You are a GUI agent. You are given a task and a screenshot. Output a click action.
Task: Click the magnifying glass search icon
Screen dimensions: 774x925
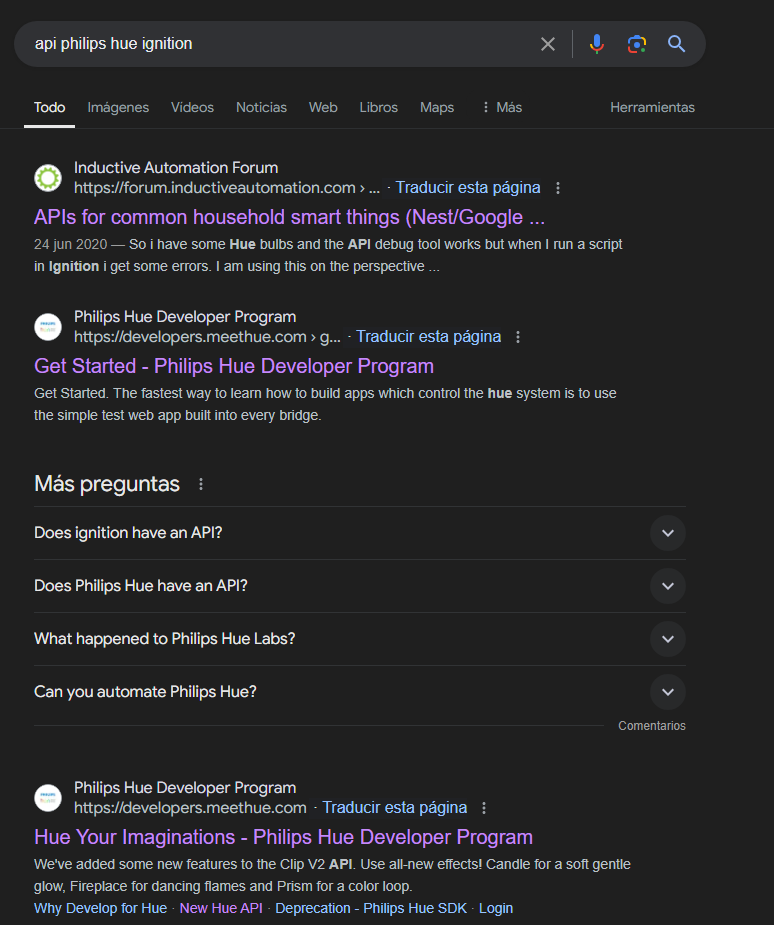676,44
